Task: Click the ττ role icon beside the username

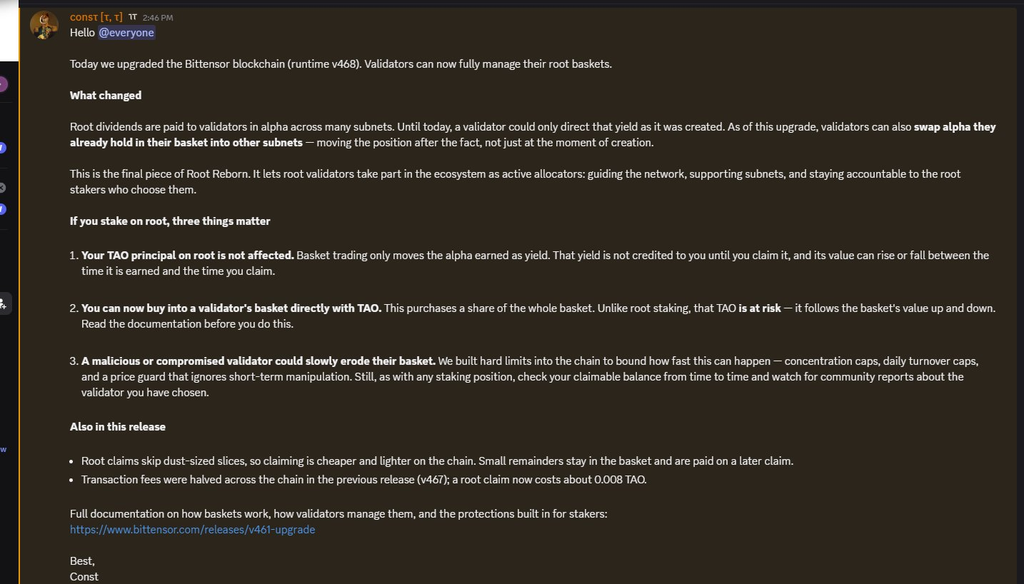Action: 133,17
